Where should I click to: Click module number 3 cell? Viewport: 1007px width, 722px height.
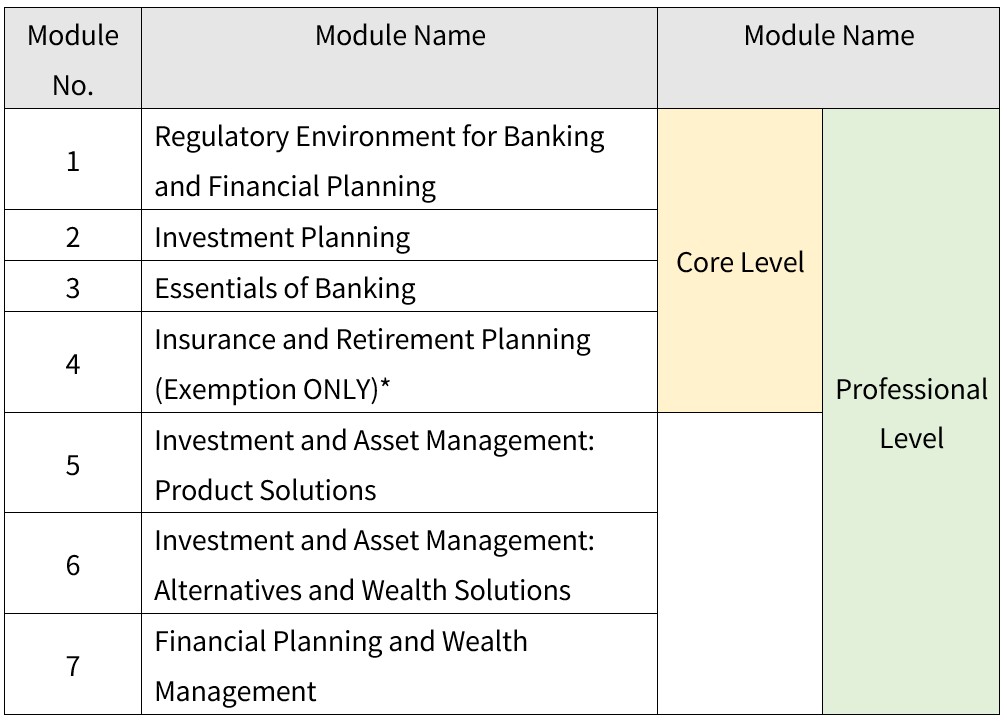(x=72, y=288)
